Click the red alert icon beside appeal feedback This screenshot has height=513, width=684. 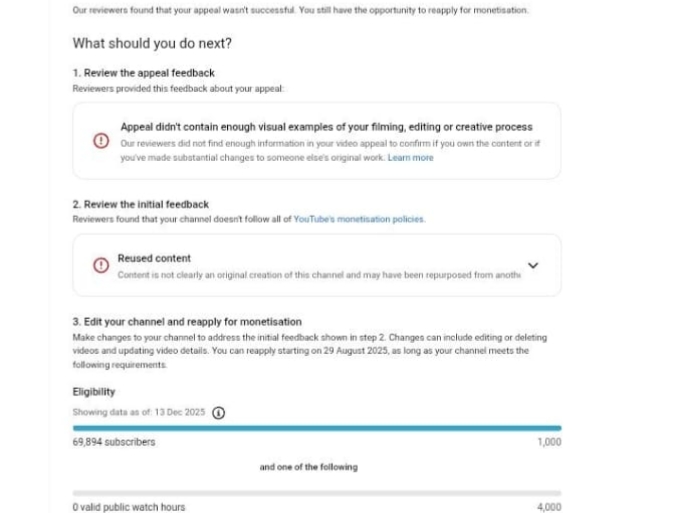tap(100, 141)
